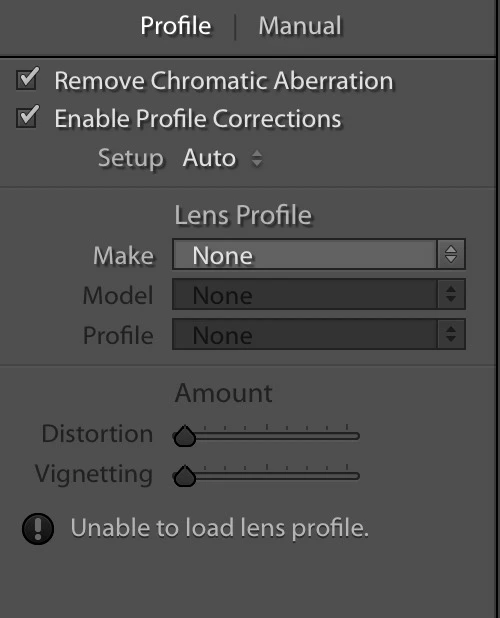Select the Profile tab

[x=176, y=26]
